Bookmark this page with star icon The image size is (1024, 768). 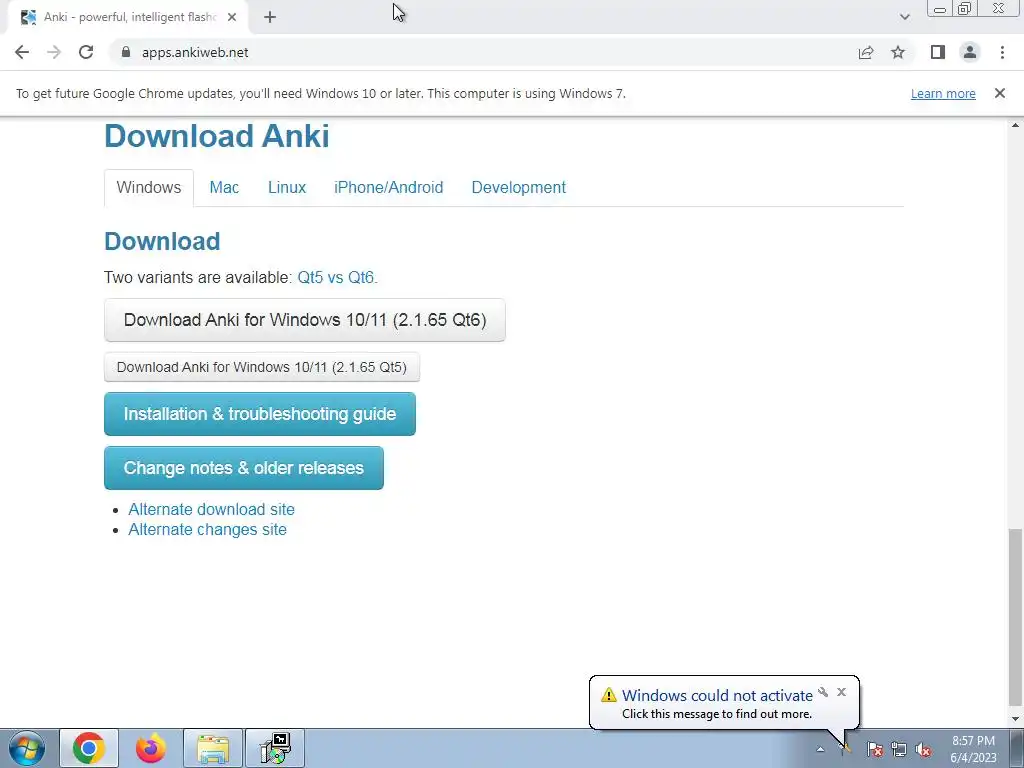coord(898,52)
